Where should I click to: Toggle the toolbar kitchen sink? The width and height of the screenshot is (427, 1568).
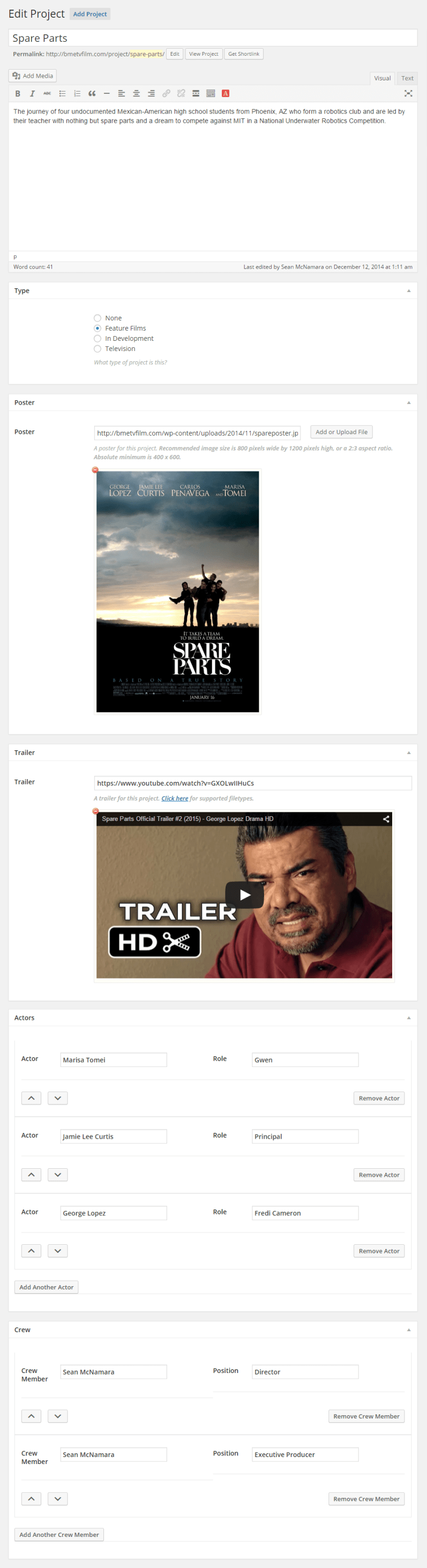tap(211, 94)
